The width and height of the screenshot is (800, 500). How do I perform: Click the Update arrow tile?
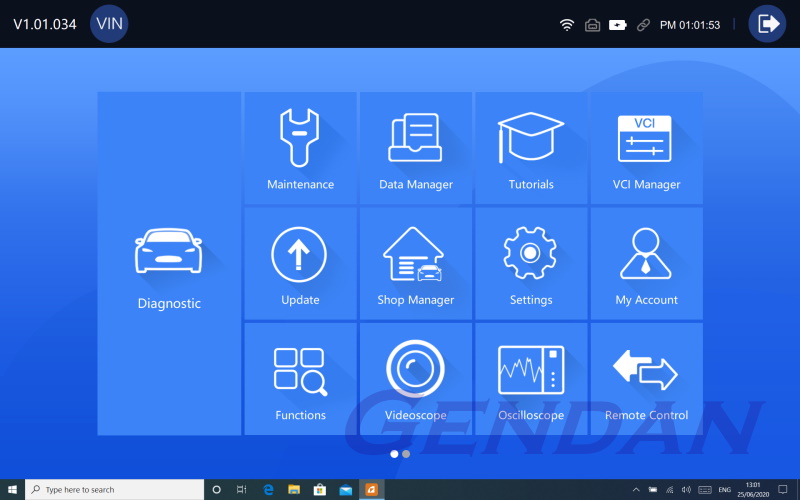[x=300, y=264]
